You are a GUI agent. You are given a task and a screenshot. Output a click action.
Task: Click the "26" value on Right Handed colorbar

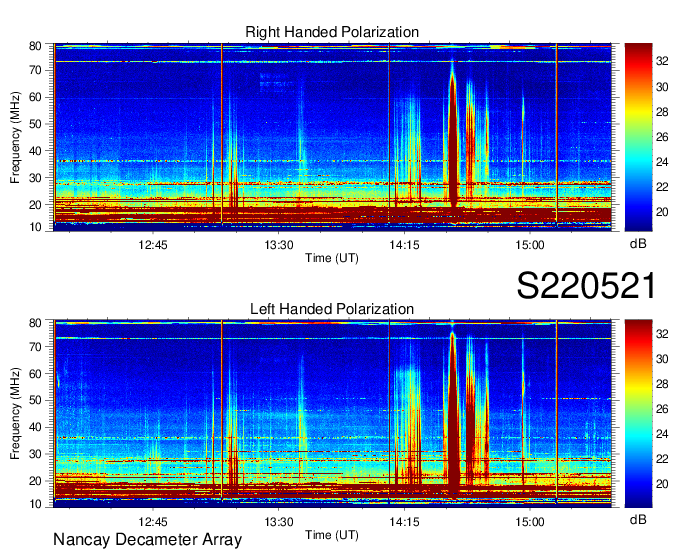662,137
